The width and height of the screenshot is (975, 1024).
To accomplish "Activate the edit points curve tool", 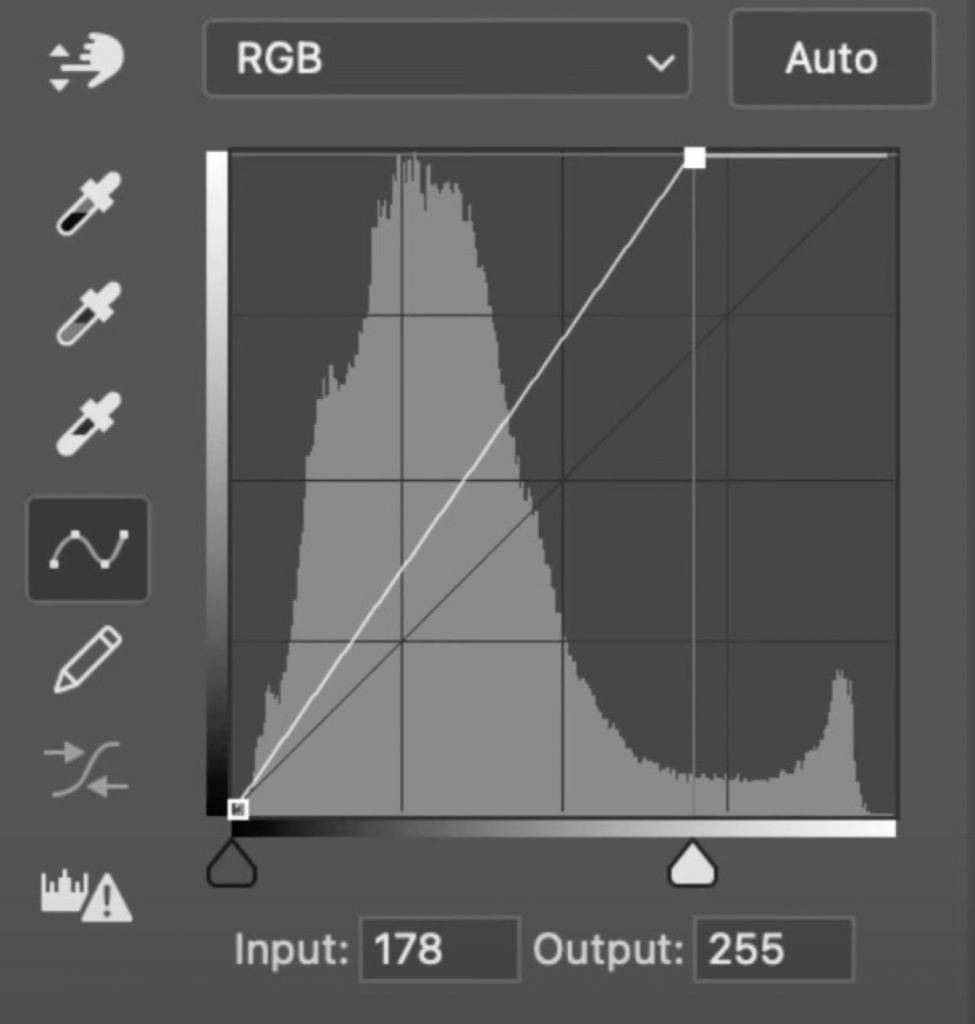I will (x=88, y=549).
